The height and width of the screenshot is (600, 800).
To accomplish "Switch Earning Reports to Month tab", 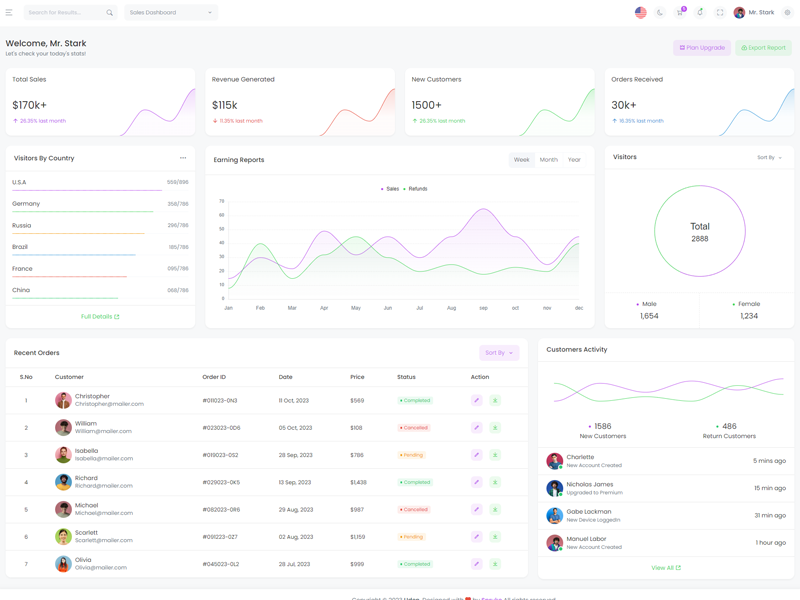I will pyautogui.click(x=549, y=160).
